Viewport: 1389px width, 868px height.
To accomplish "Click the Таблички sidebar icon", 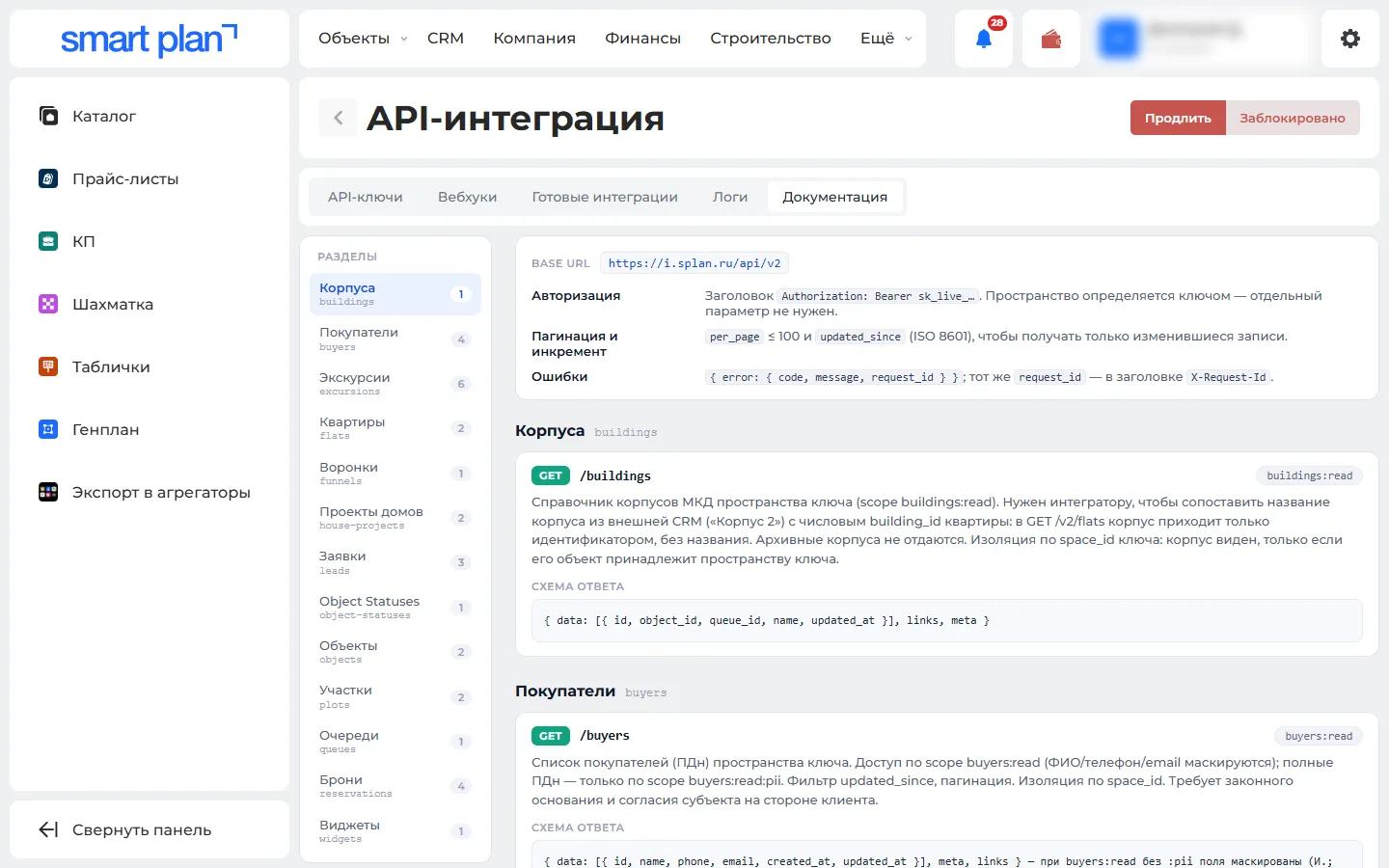I will [x=48, y=366].
